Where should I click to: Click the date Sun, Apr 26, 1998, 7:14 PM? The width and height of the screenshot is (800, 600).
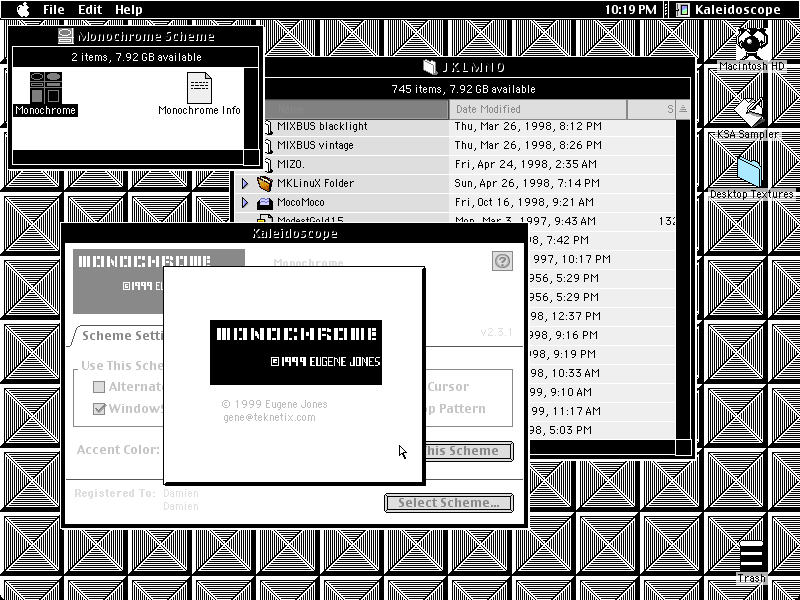coord(528,183)
